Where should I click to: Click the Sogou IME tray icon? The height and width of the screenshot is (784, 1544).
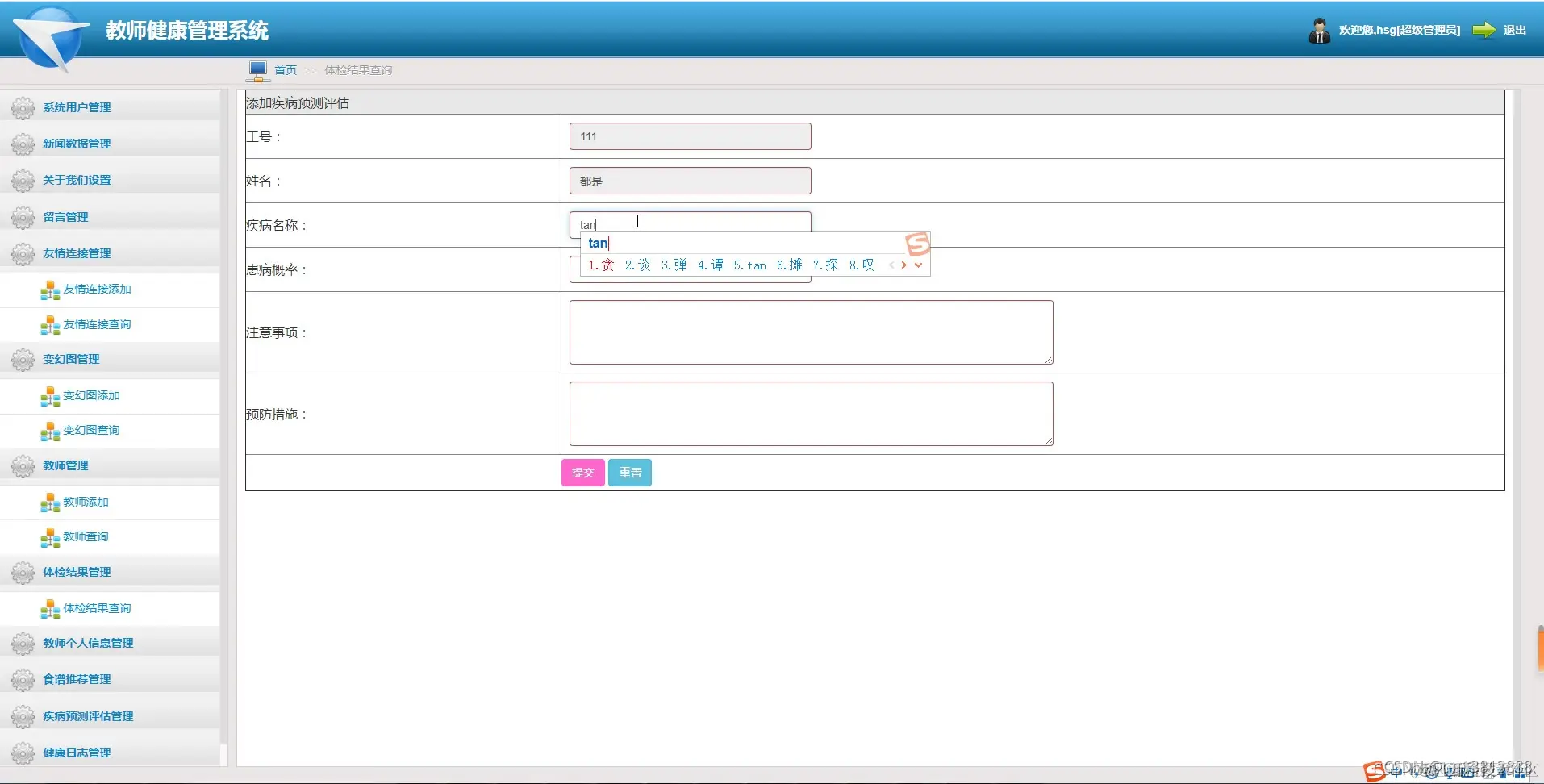[1375, 772]
